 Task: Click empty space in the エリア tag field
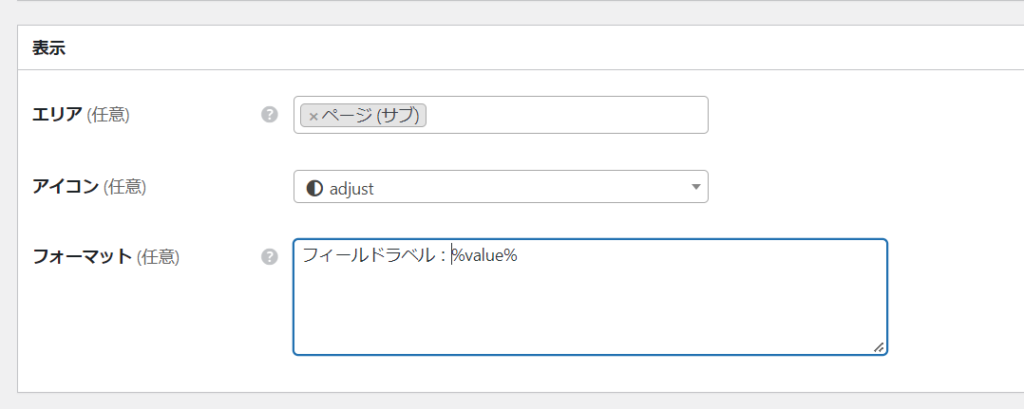[x=570, y=115]
